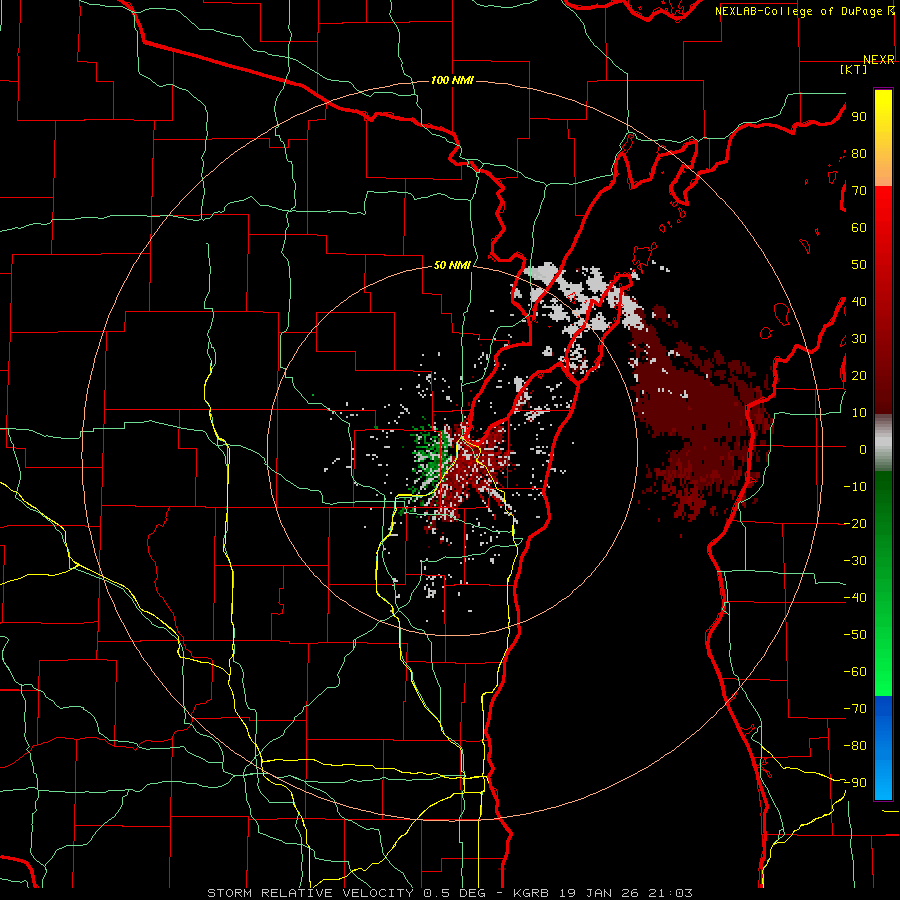Click the positive 50 scale value
Viewport: 900px width, 900px height.
[x=859, y=265]
